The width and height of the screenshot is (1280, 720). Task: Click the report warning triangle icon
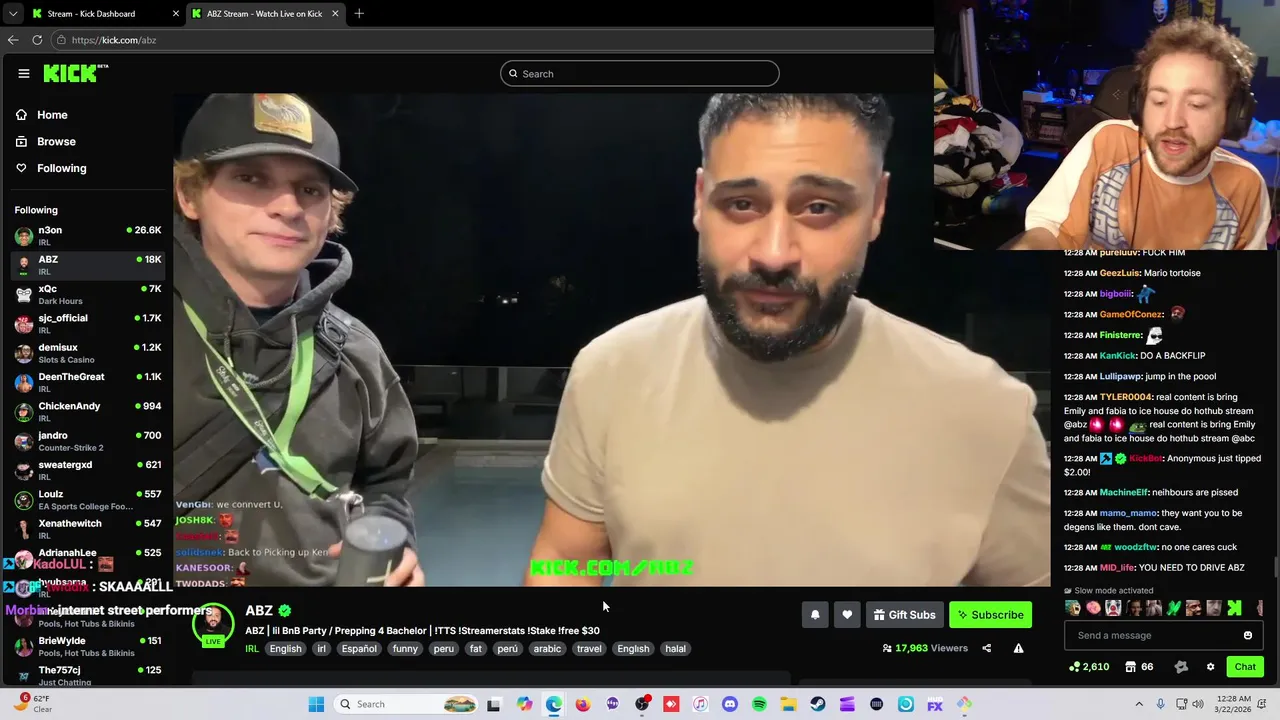1018,648
